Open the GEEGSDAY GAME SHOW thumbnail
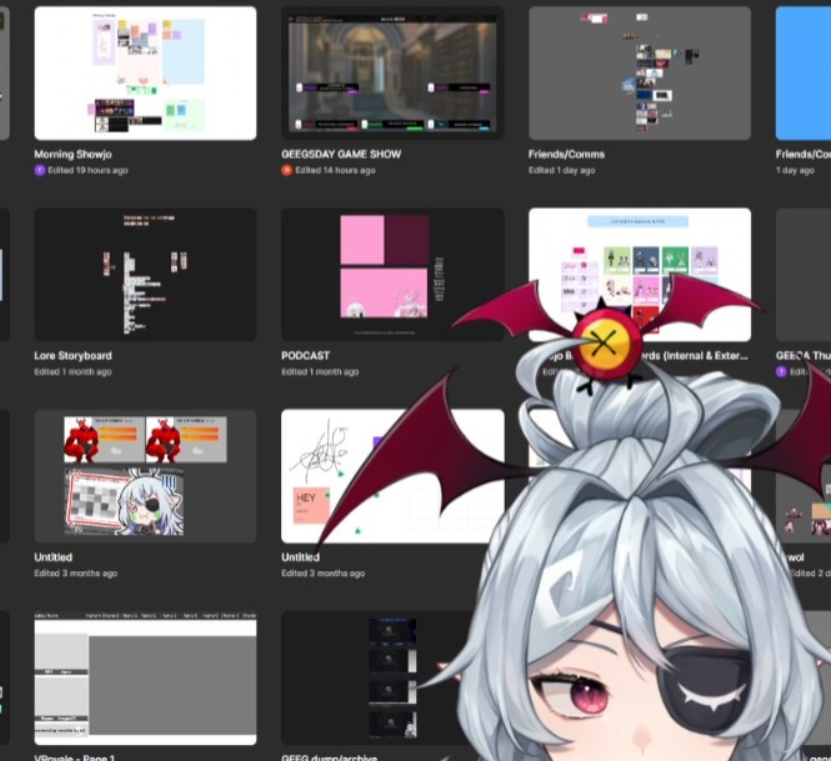The width and height of the screenshot is (831, 761). (x=392, y=73)
